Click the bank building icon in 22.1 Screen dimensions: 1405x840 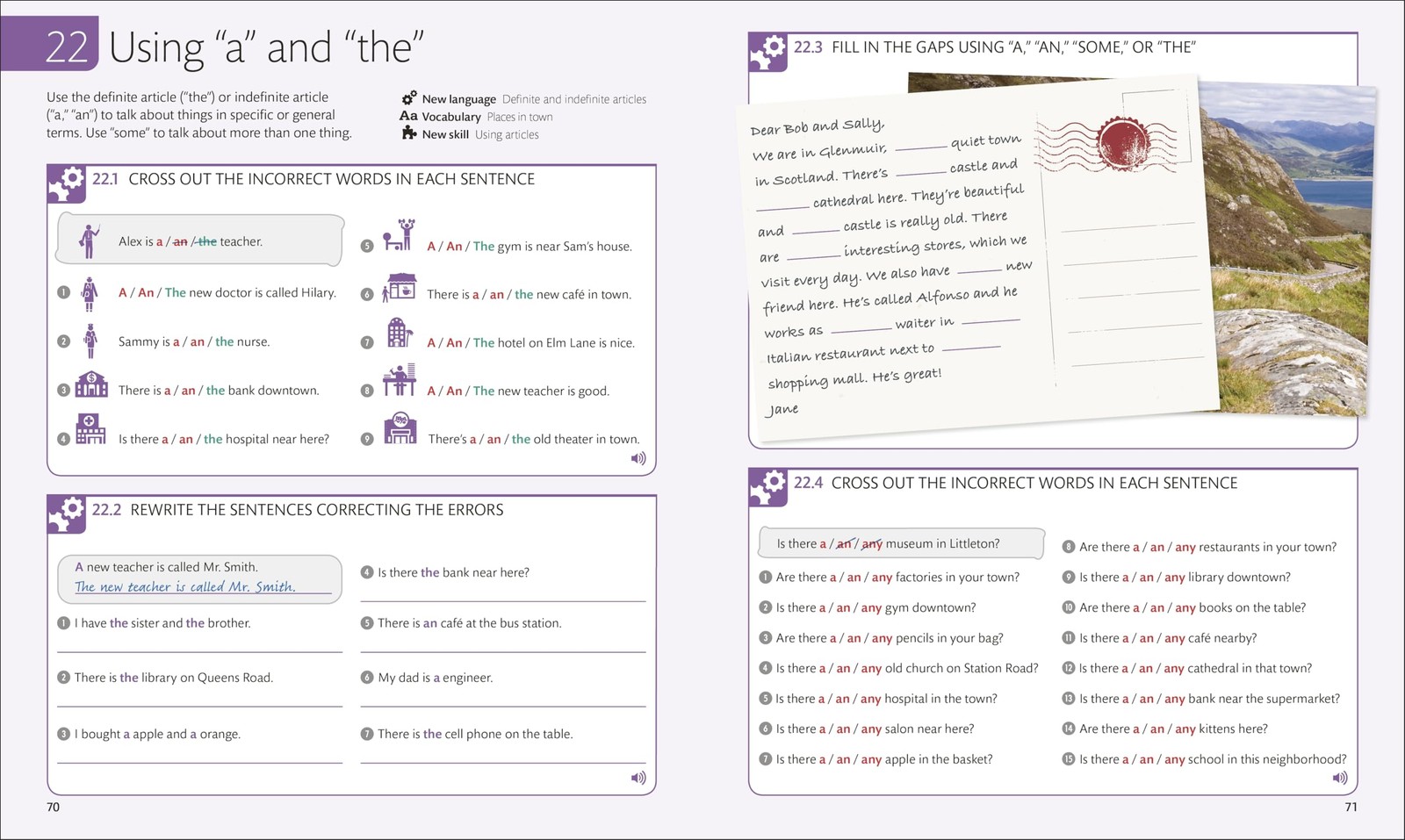tap(91, 384)
